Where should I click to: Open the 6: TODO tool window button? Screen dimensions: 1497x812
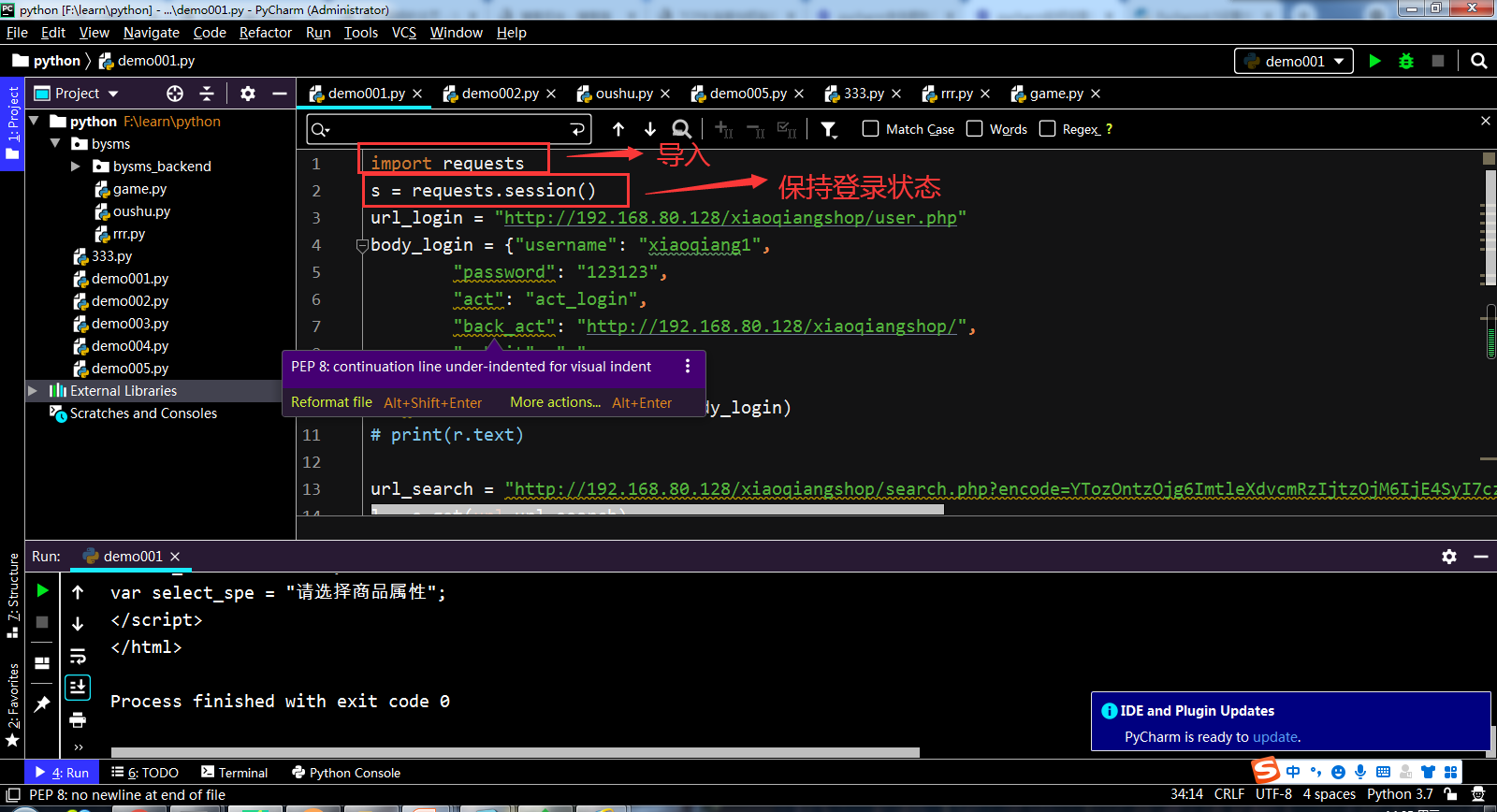(x=145, y=773)
